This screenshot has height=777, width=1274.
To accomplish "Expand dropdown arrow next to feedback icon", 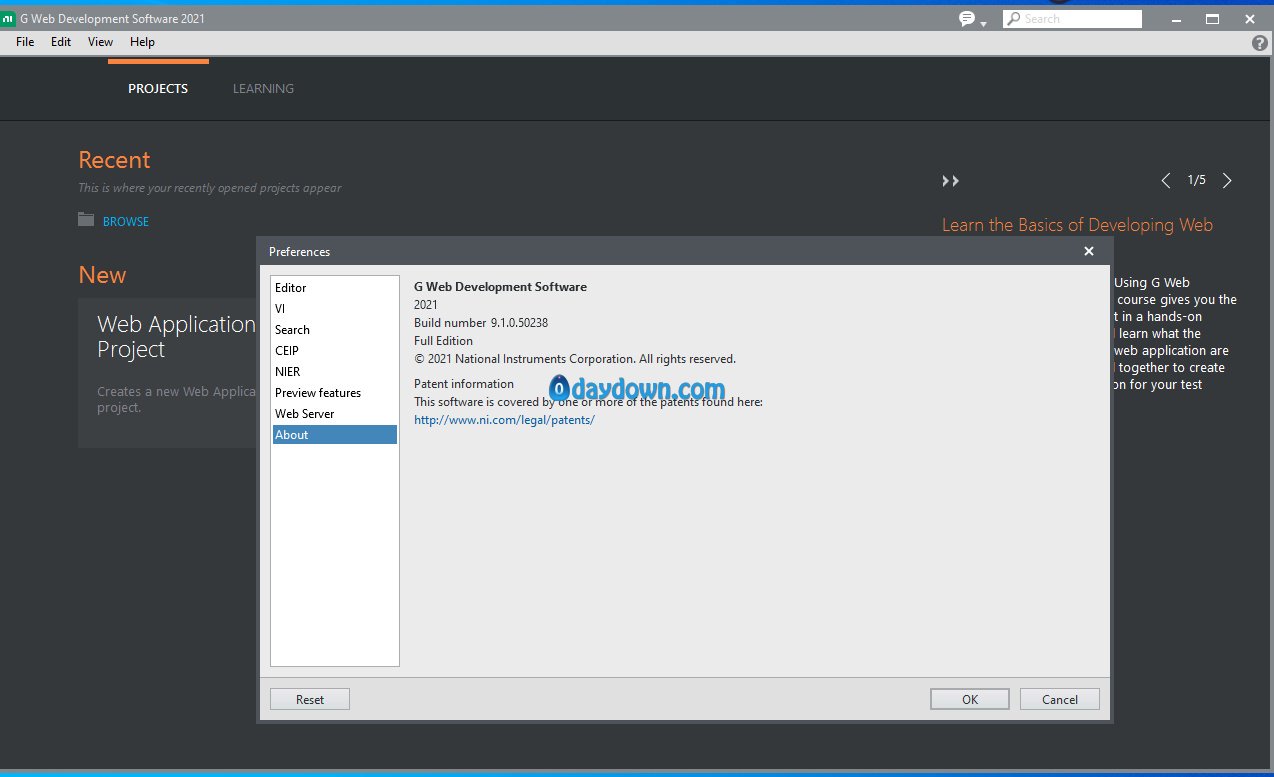I will [984, 23].
